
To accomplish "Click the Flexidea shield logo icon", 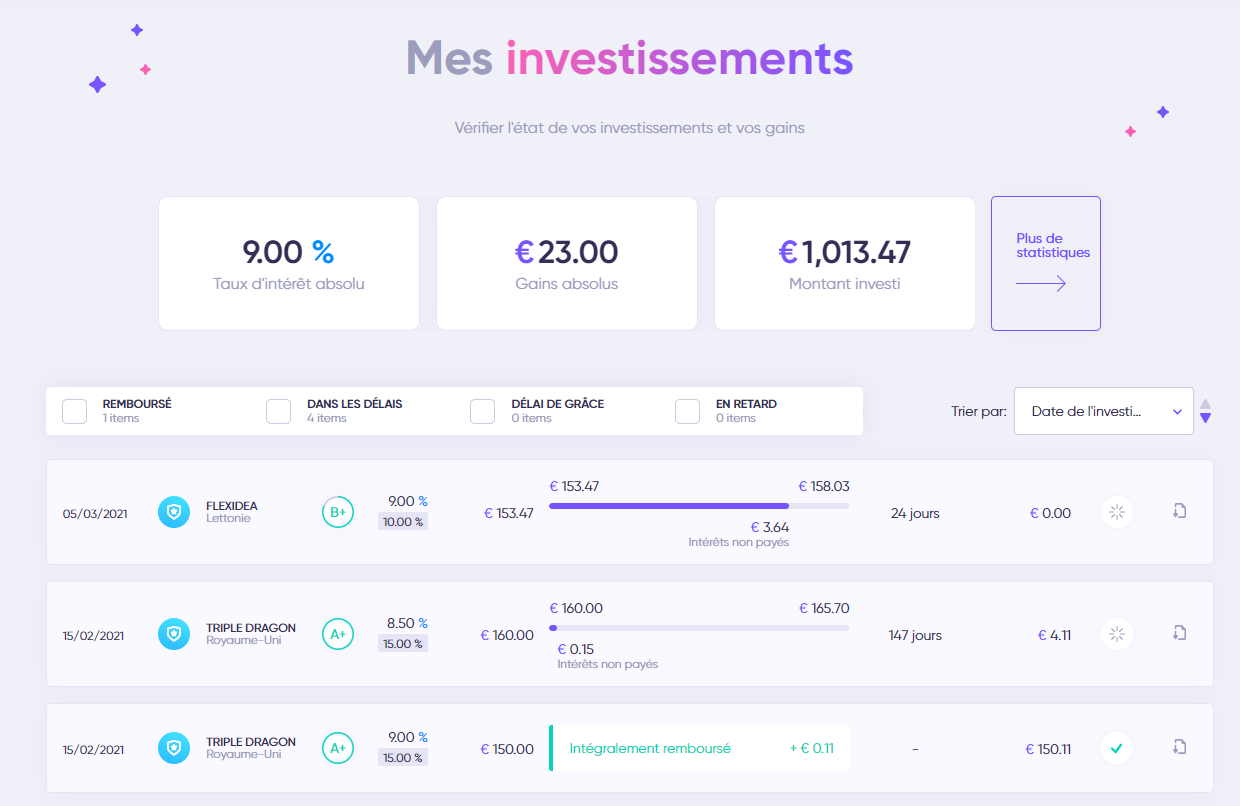I will (x=174, y=512).
